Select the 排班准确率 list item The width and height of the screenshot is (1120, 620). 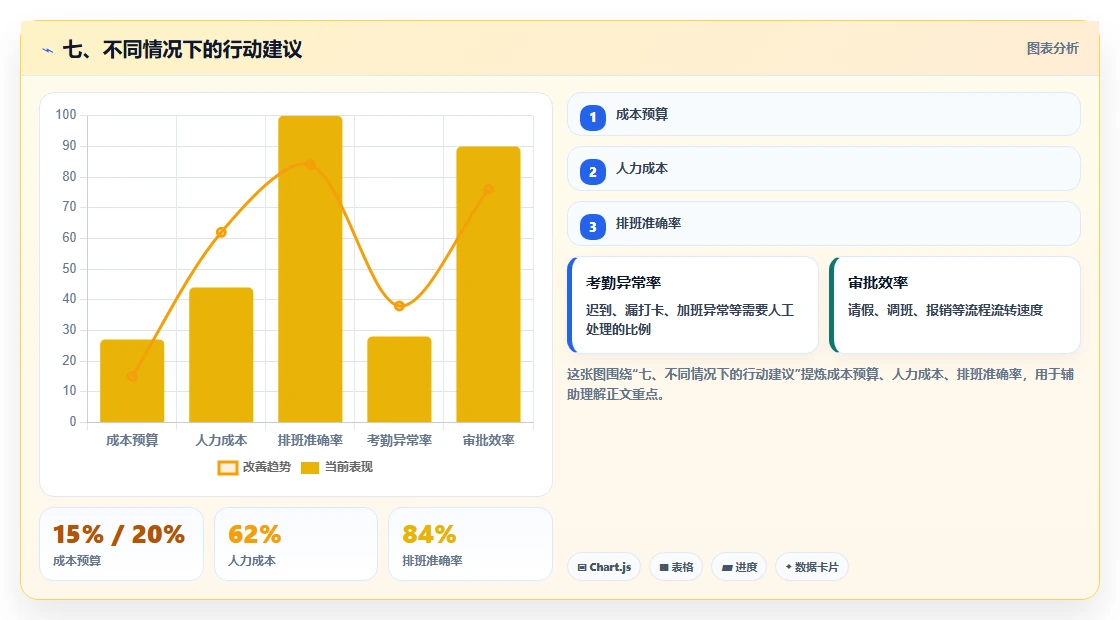[x=824, y=224]
